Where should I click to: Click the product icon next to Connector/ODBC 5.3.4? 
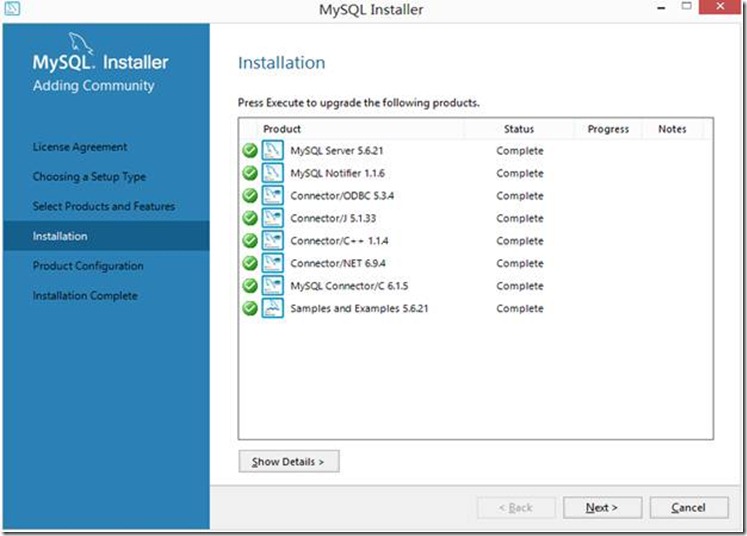click(x=273, y=195)
